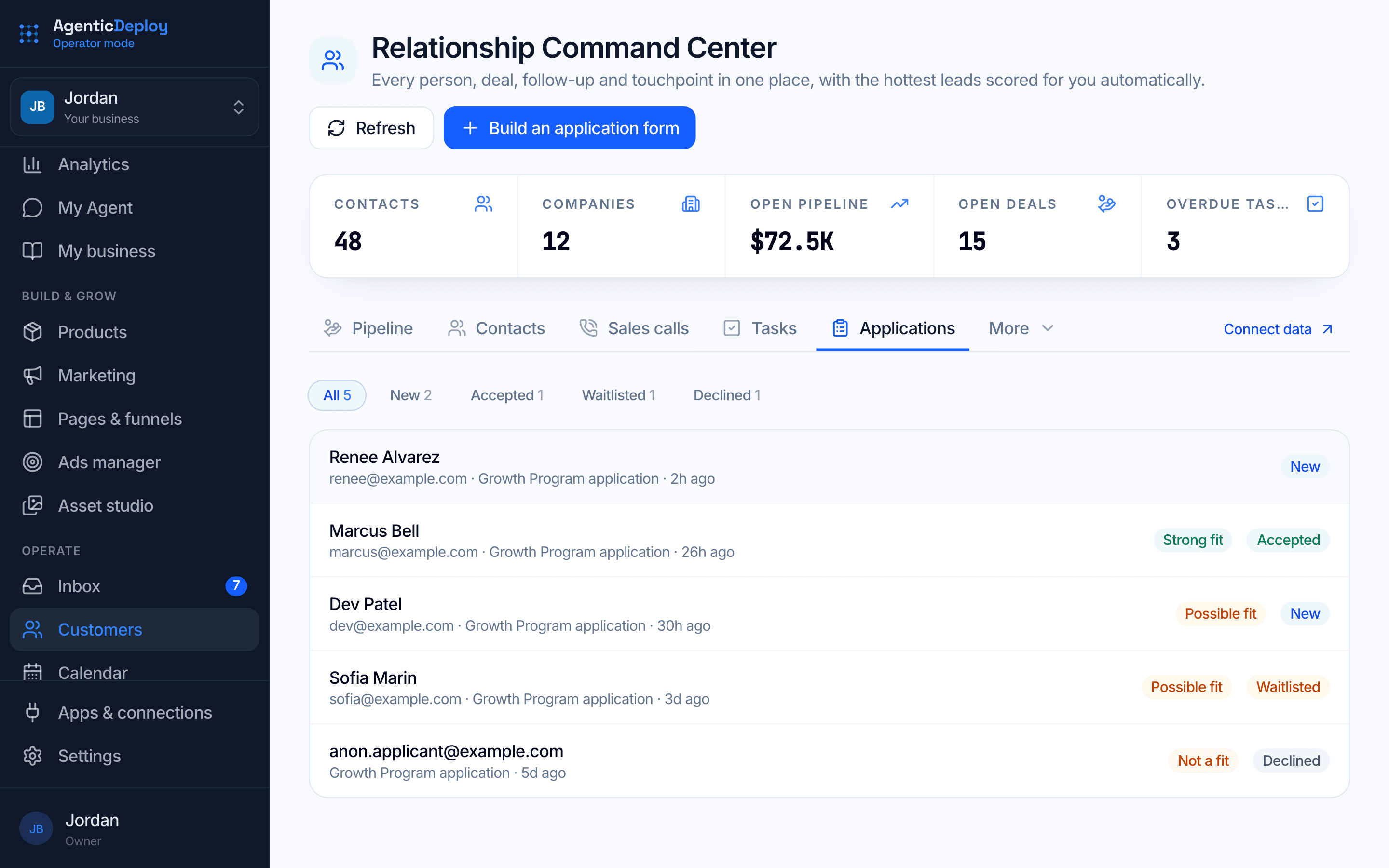The height and width of the screenshot is (868, 1389).
Task: Open Analytics from the sidebar
Action: coord(134,164)
